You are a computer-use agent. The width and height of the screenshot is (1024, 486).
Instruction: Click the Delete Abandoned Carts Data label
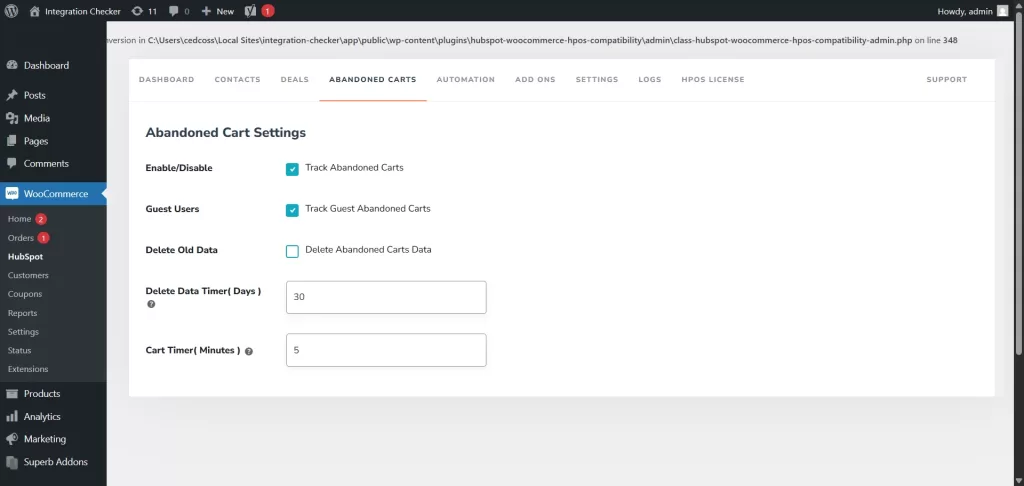(x=368, y=250)
